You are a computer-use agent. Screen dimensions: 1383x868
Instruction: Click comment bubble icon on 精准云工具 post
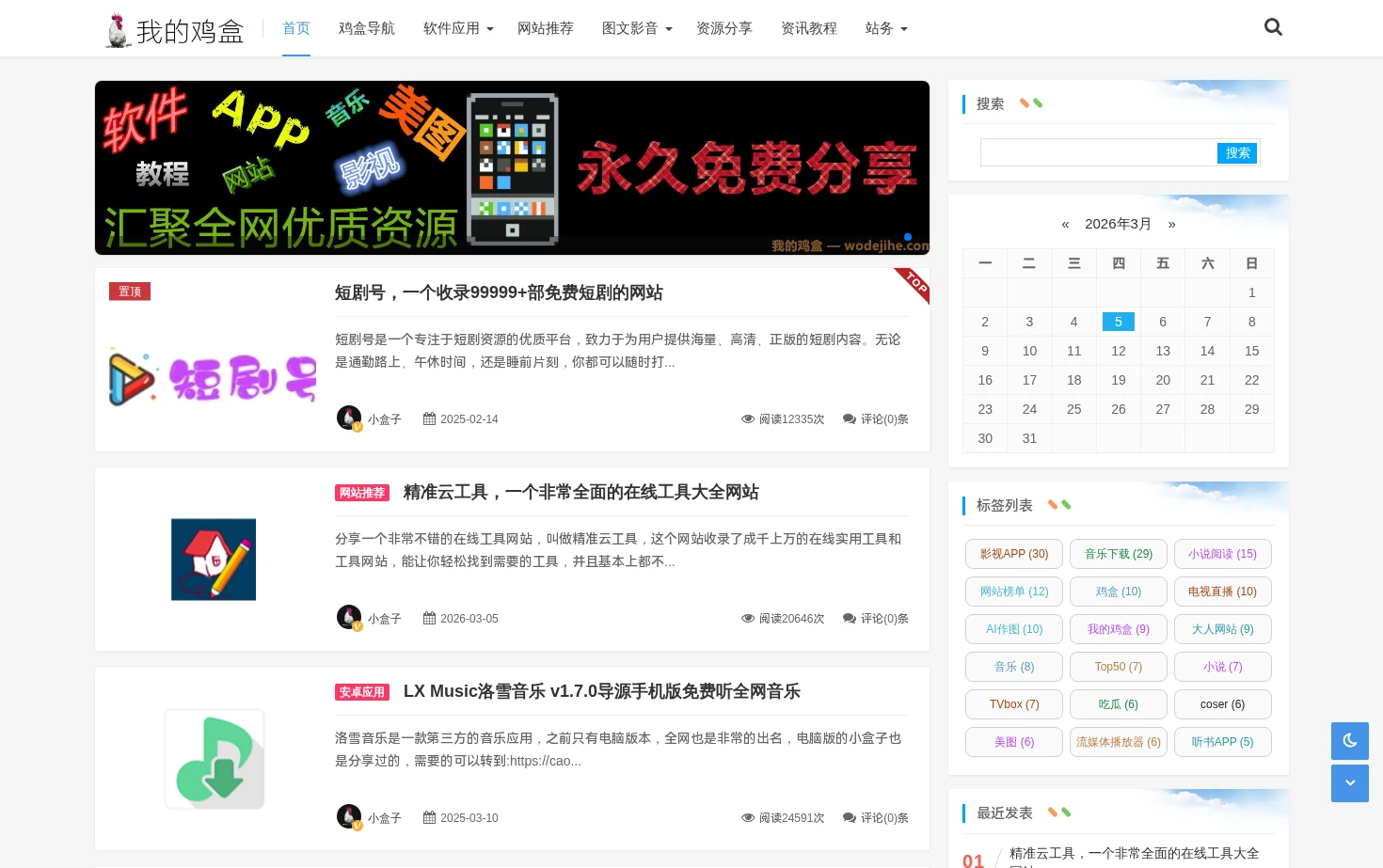pos(850,619)
